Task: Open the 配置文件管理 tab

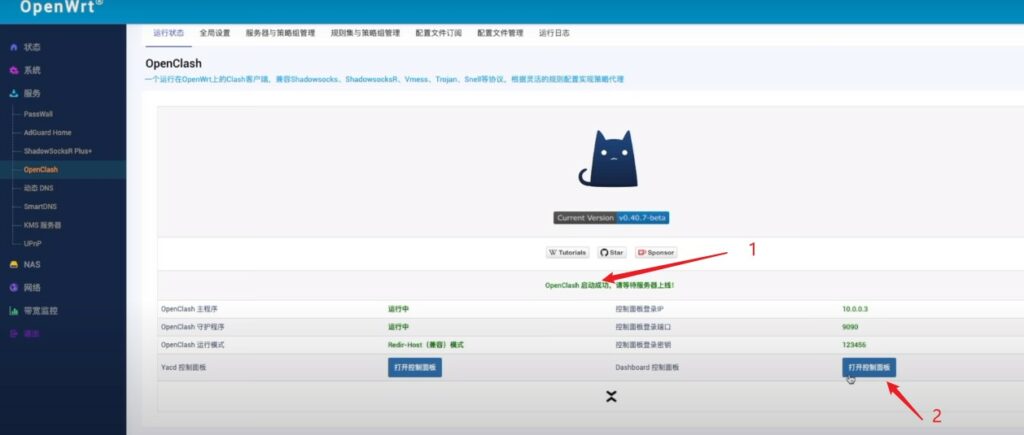Action: coord(500,33)
